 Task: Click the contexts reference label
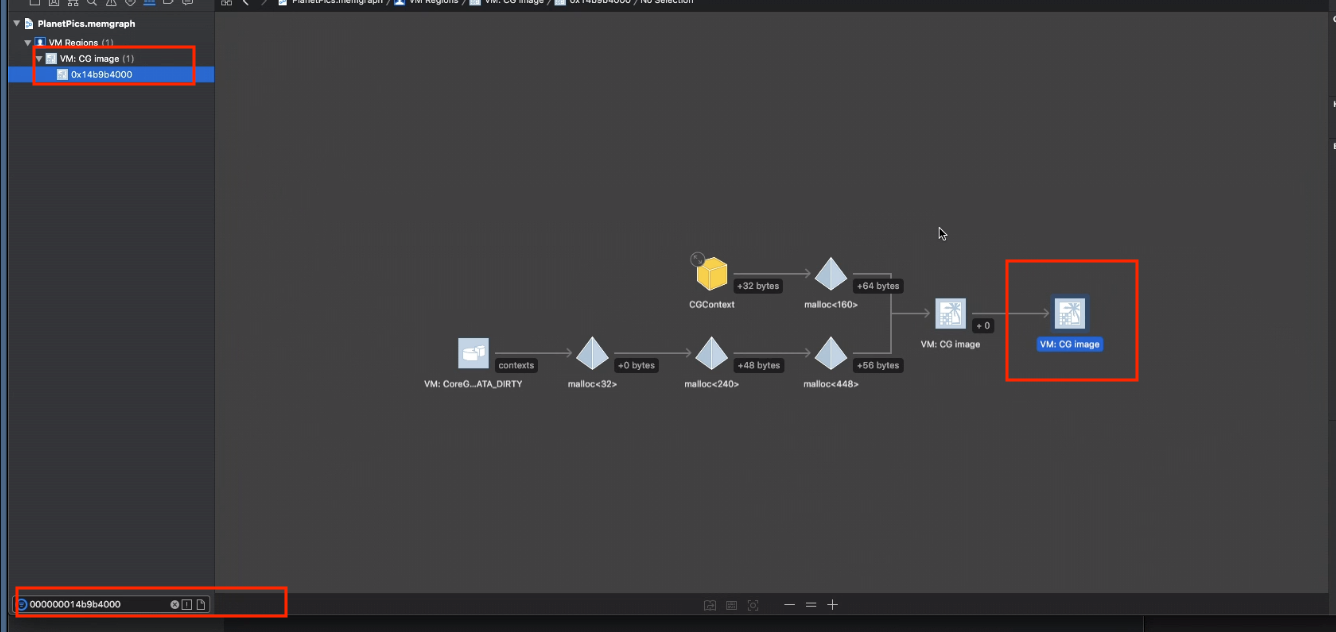[x=517, y=365]
